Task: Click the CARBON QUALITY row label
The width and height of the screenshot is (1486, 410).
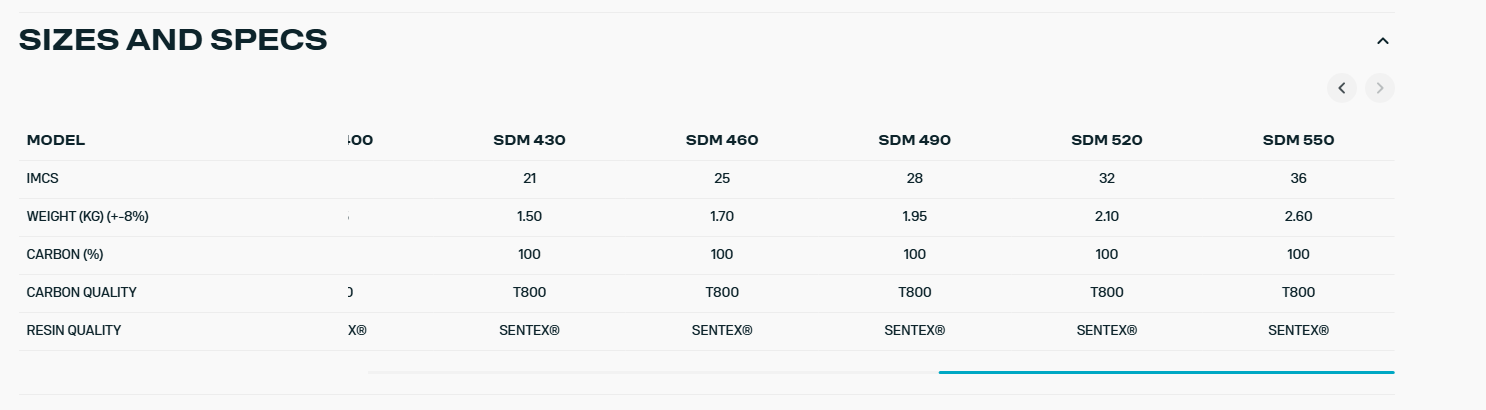Action: [x=82, y=292]
